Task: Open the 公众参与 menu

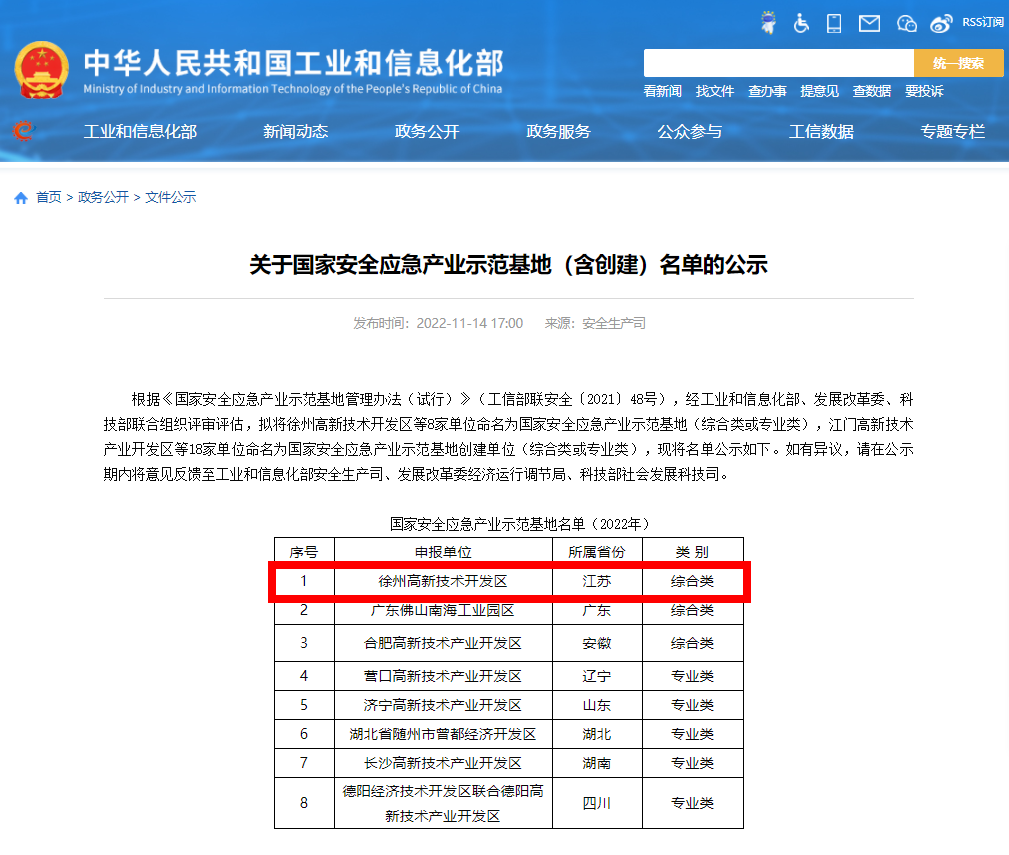Action: (x=689, y=132)
